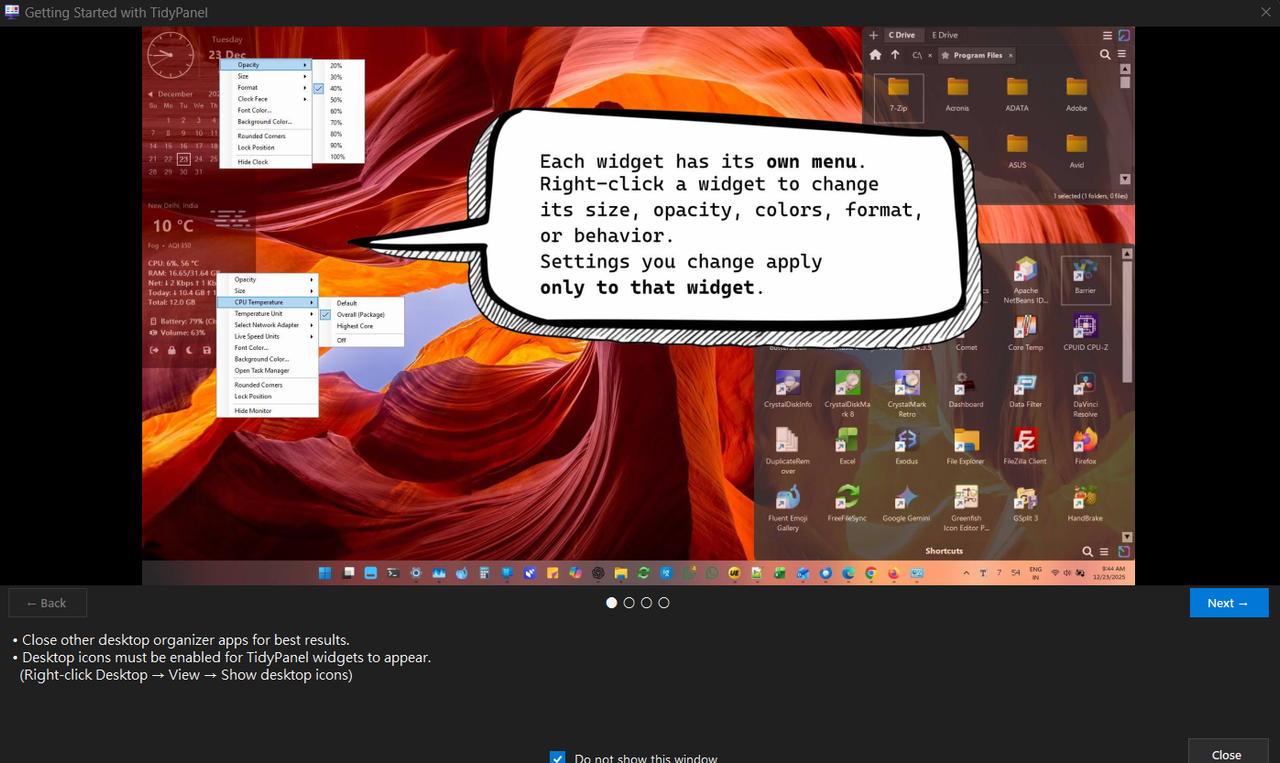1280x763 pixels.
Task: Open the FileZilla Client shortcut icon
Action: click(1025, 440)
